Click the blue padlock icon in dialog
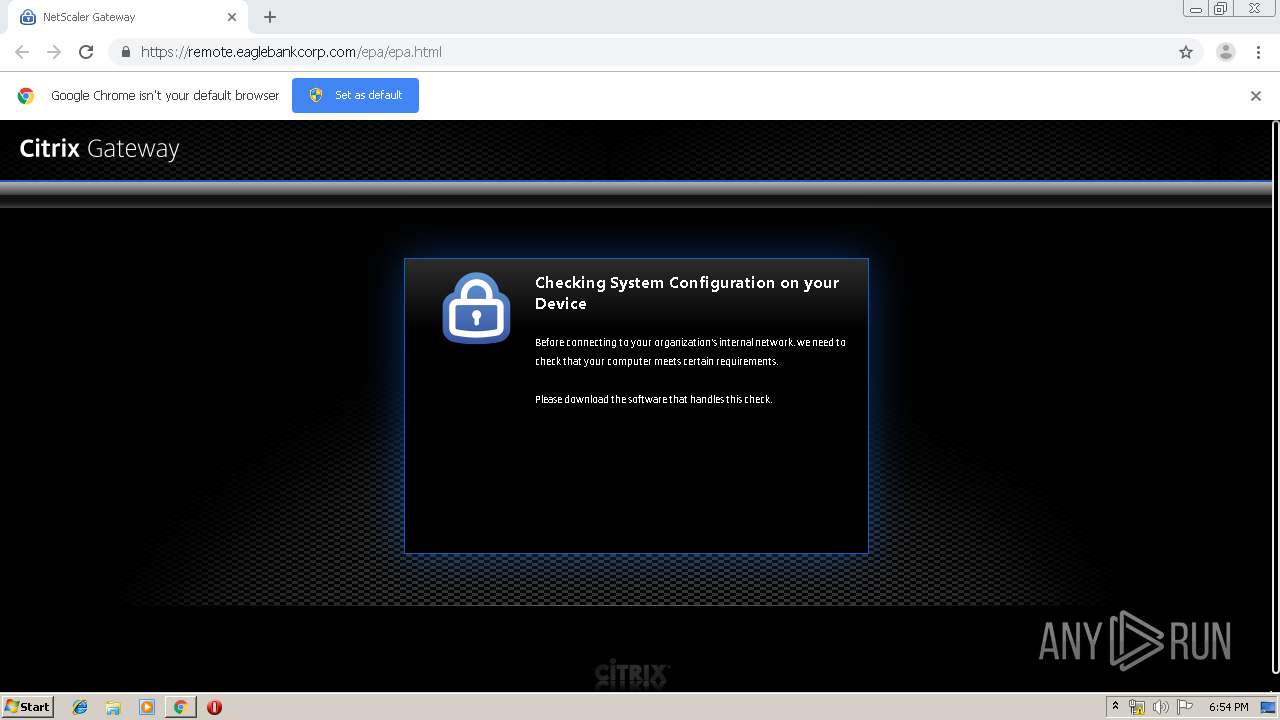This screenshot has width=1280, height=720. point(476,308)
